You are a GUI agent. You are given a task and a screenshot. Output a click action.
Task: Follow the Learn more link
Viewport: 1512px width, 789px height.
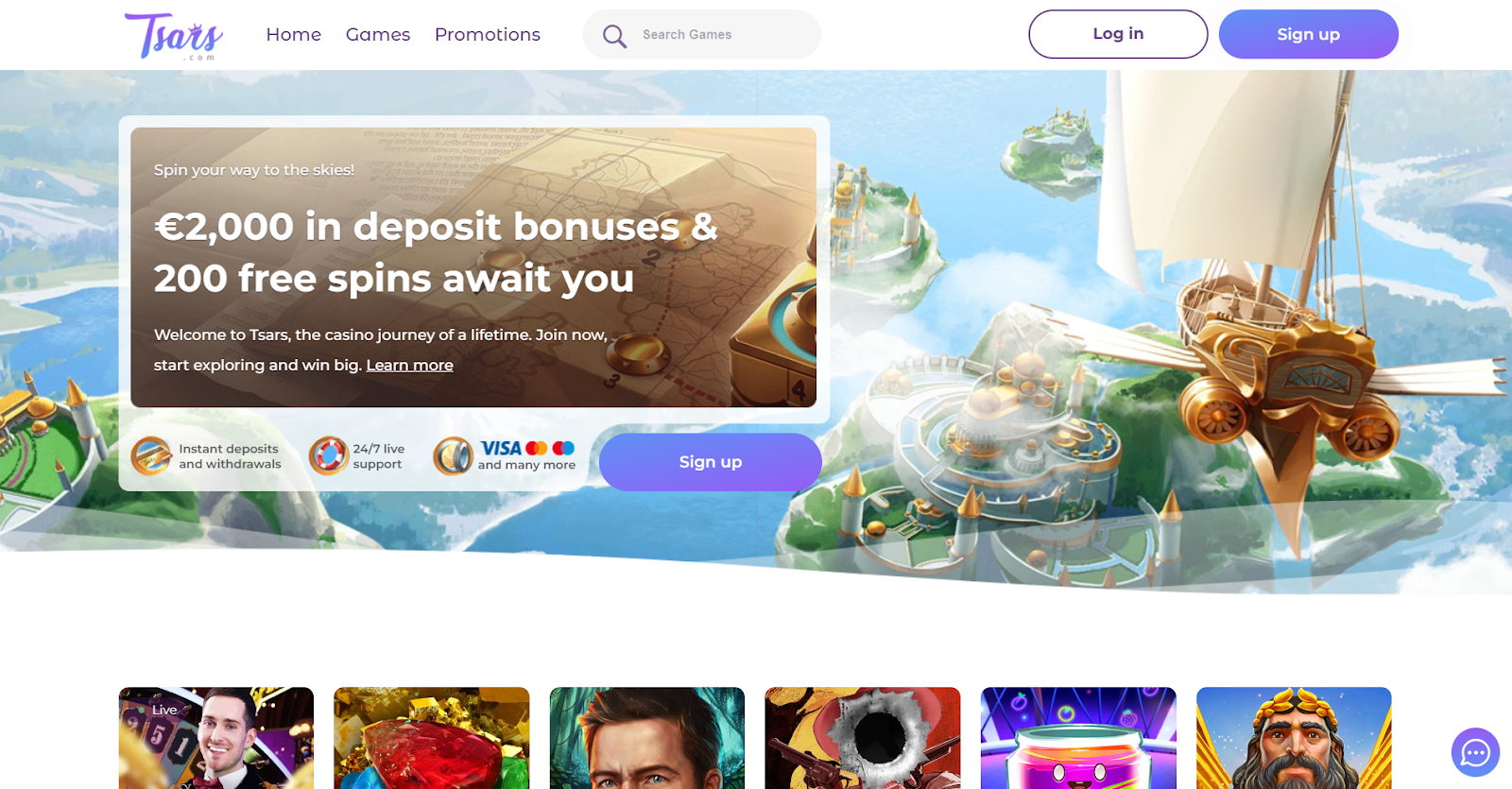[x=410, y=365]
